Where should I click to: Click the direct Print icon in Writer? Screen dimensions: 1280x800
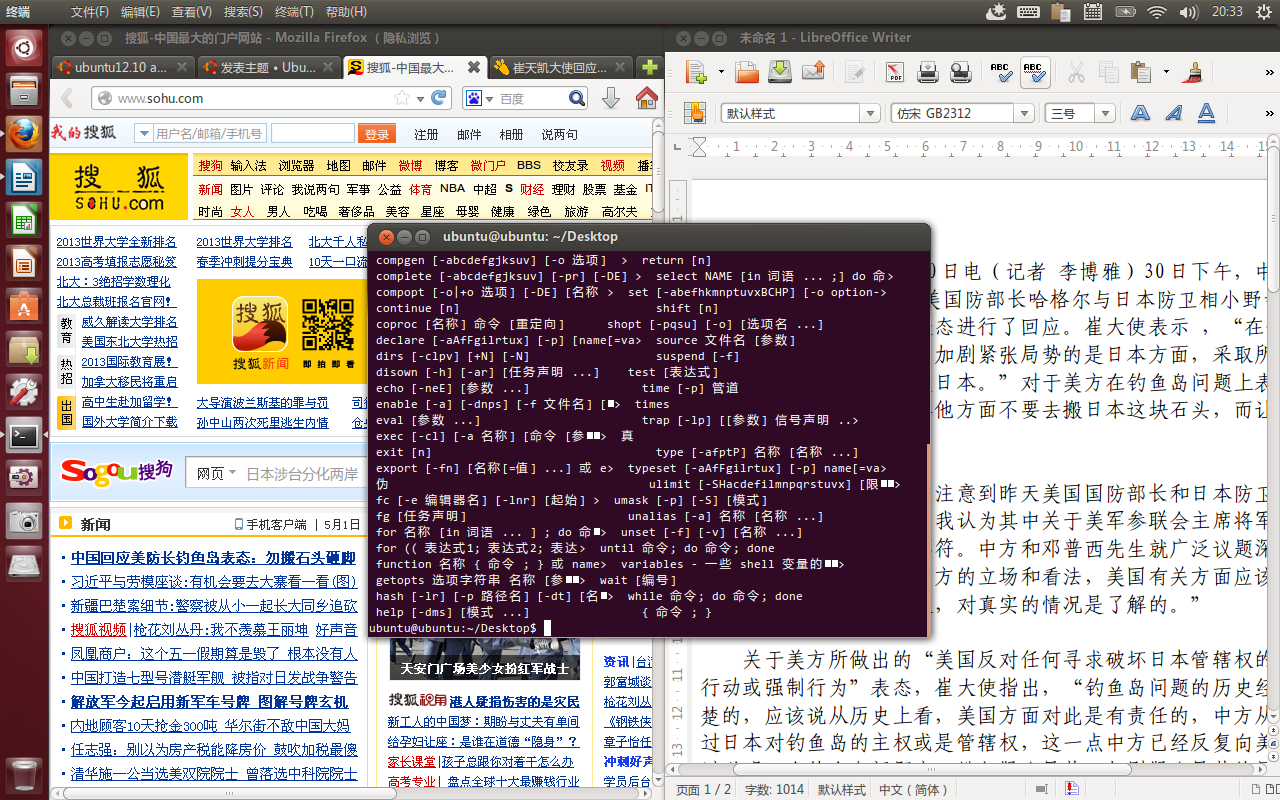click(928, 72)
